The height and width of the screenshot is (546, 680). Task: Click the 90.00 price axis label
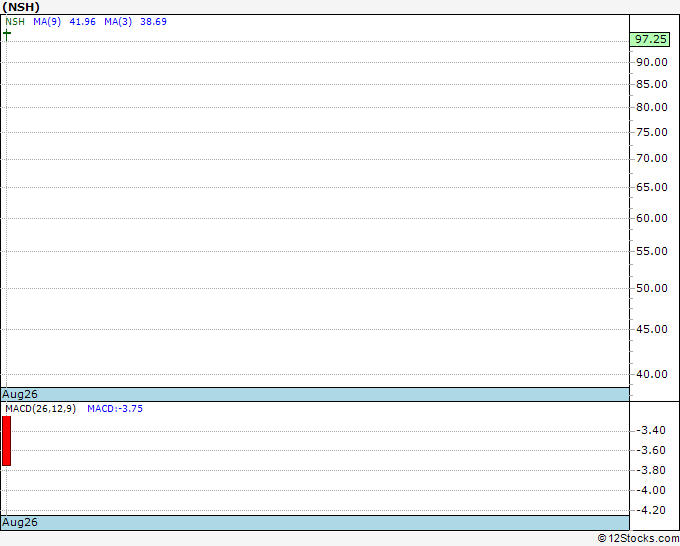point(651,62)
